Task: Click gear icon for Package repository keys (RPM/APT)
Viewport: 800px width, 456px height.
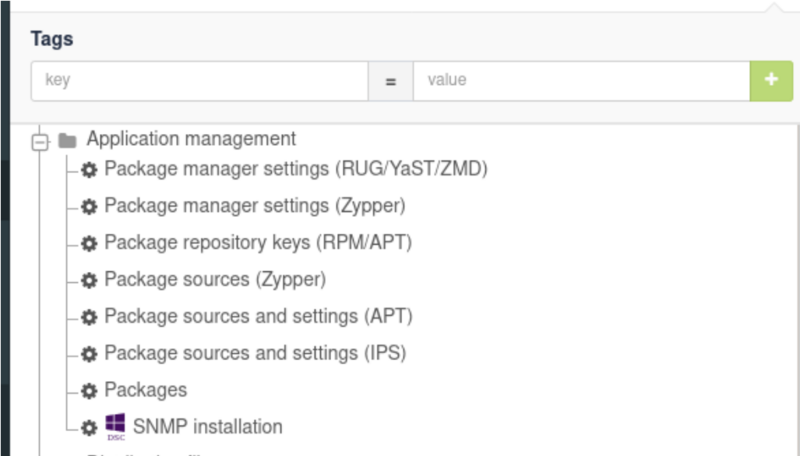Action: pos(89,243)
